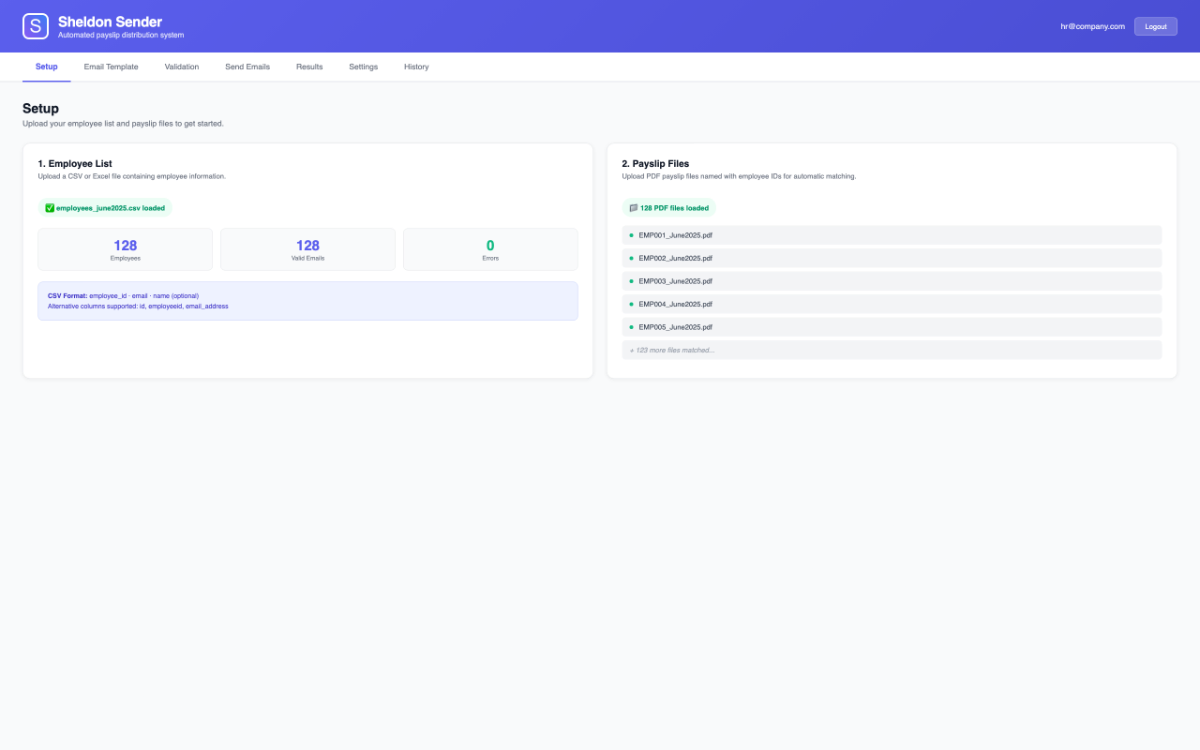Click the hr@company.com account label
The width and height of the screenshot is (1200, 750).
[1093, 27]
